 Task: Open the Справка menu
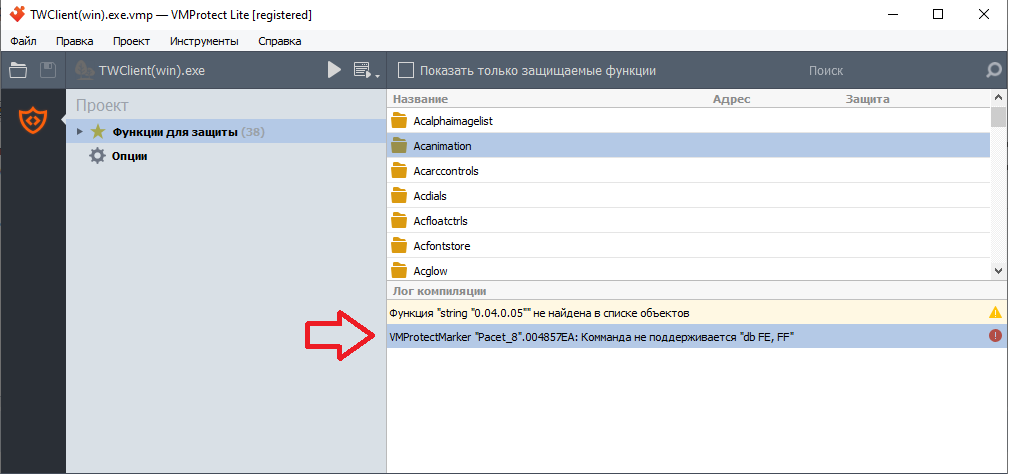point(280,41)
